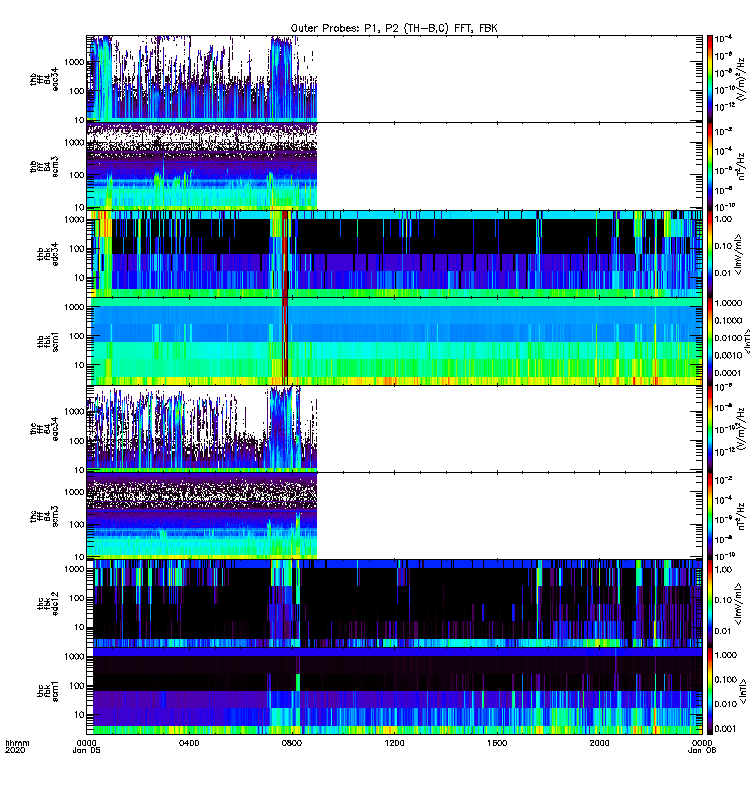Select the thc fff 64 eac34 panel label
Viewport: 750px width, 800px height.
point(44,429)
